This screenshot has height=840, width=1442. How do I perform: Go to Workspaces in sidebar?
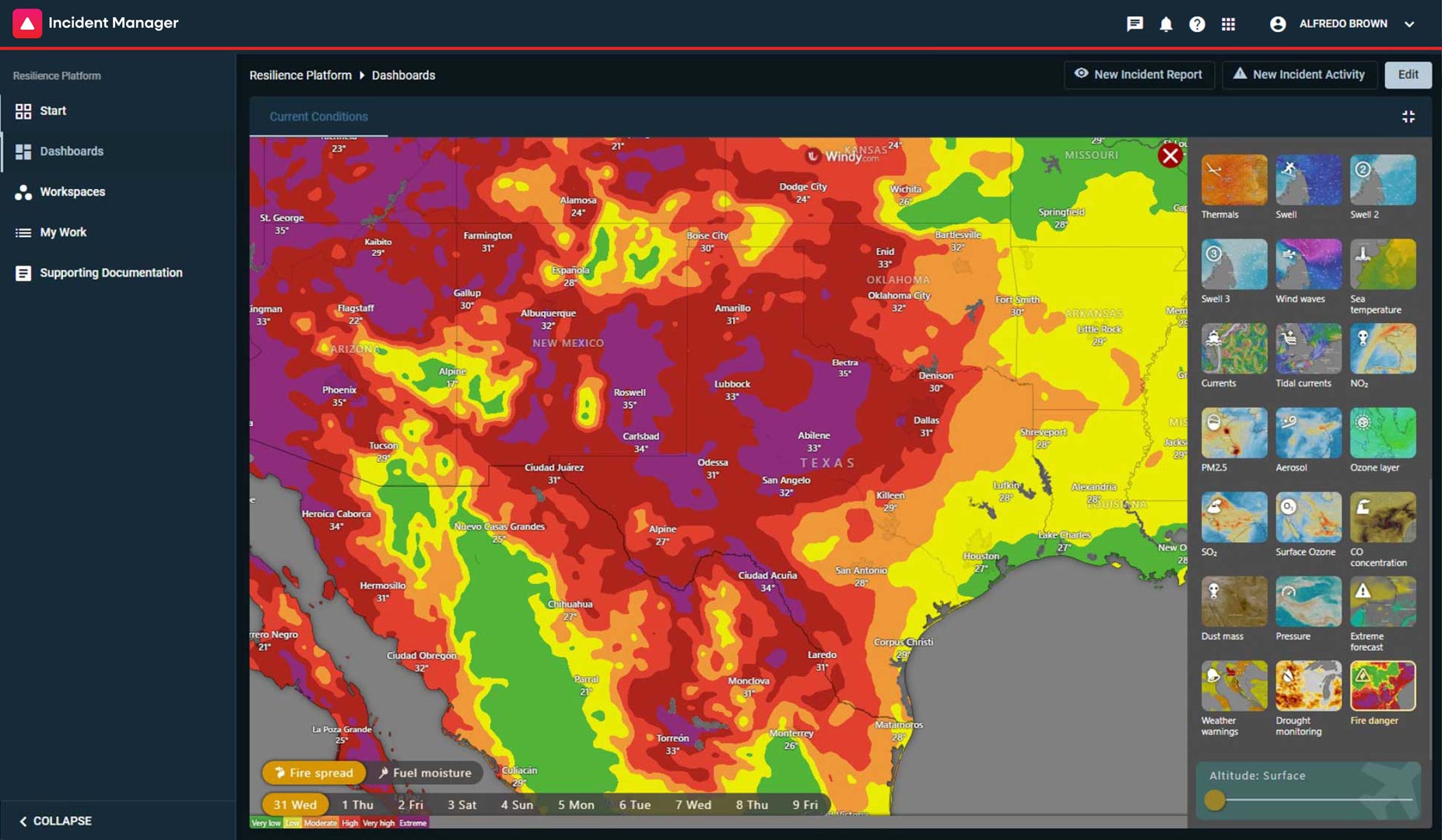pyautogui.click(x=72, y=191)
